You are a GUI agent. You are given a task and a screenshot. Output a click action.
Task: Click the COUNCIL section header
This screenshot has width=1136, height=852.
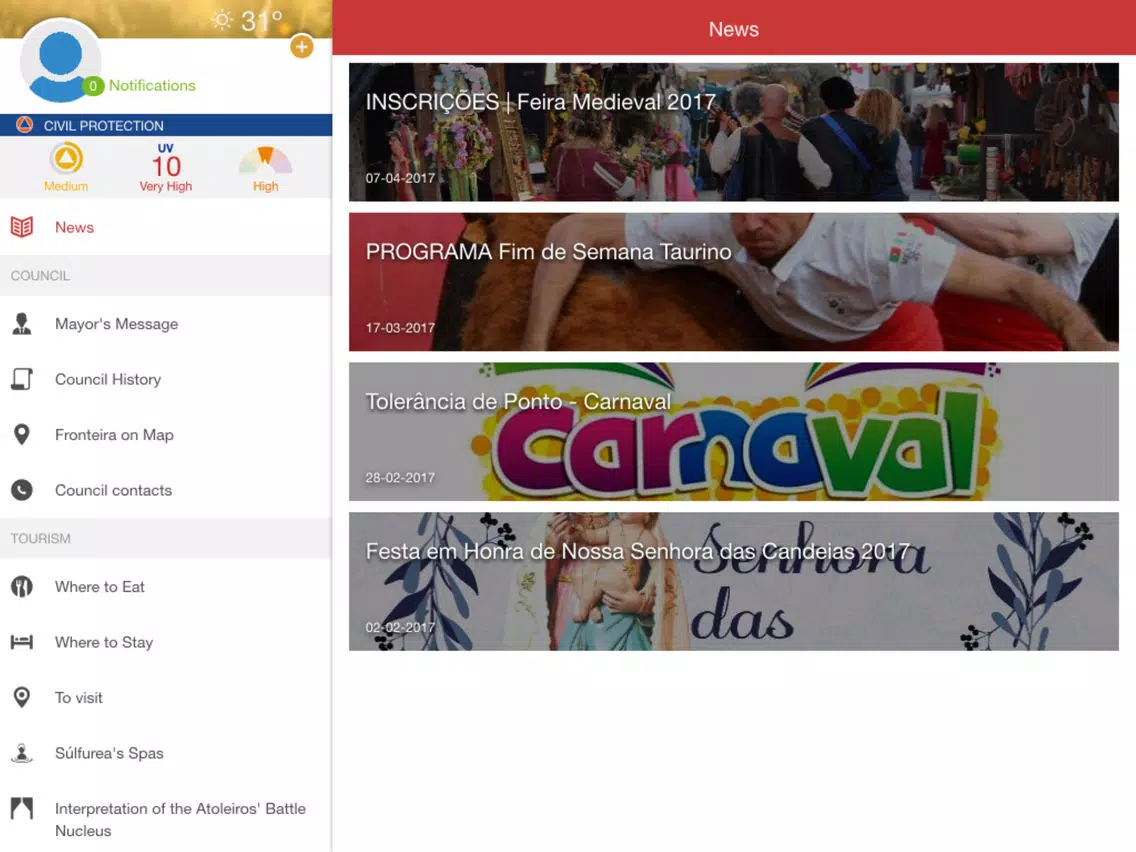[x=166, y=275]
